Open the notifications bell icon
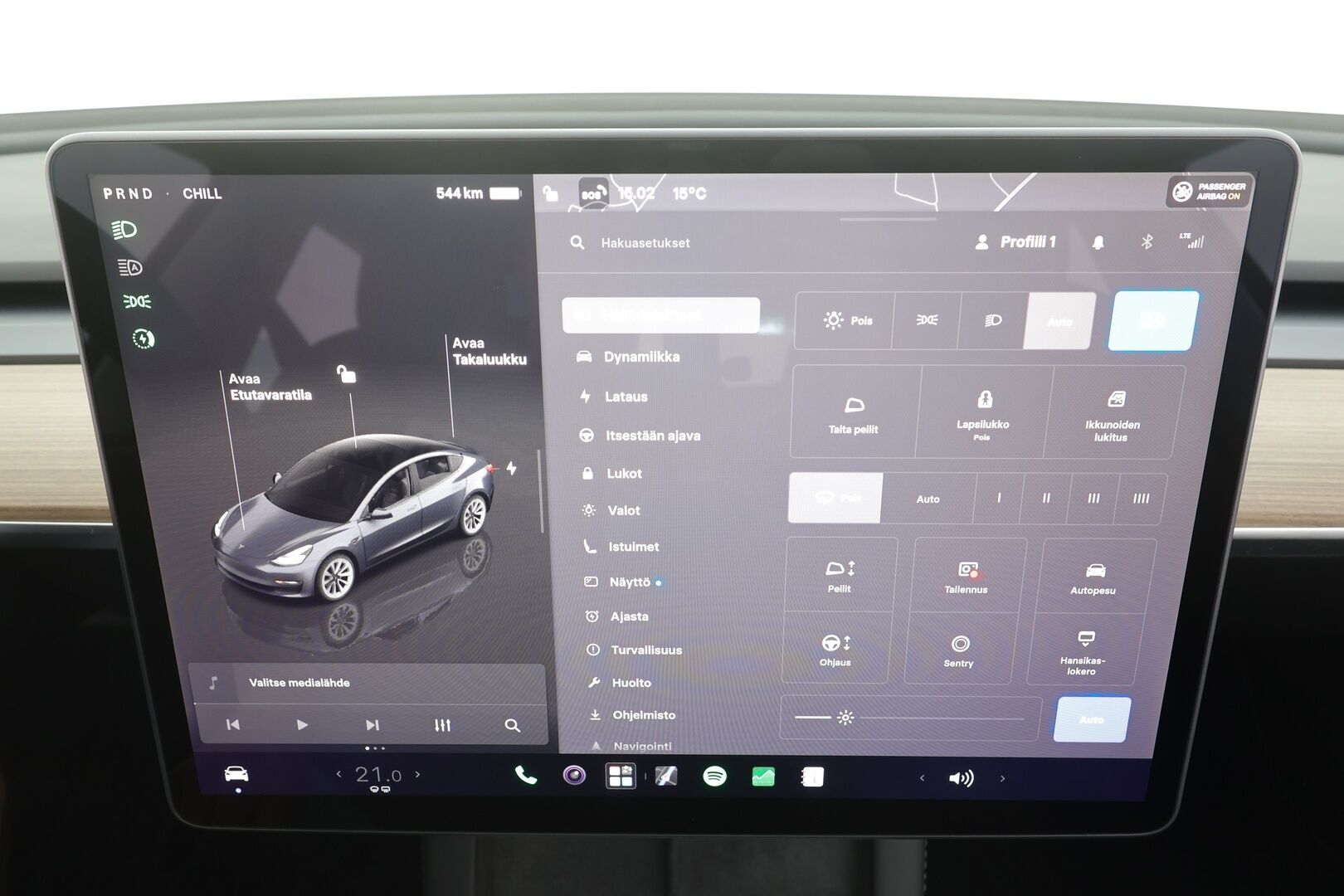 (1098, 242)
